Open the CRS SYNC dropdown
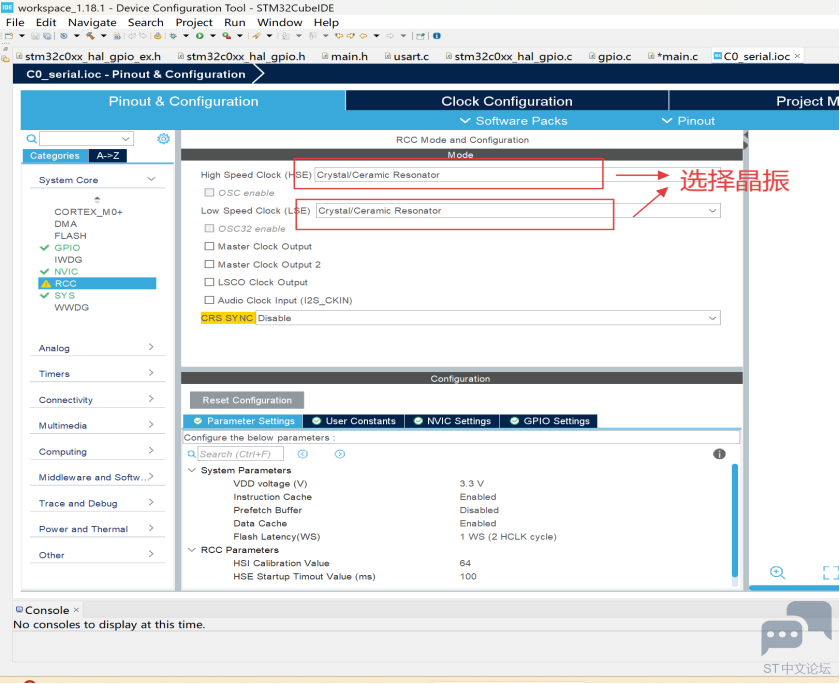The image size is (840, 684). tap(488, 318)
